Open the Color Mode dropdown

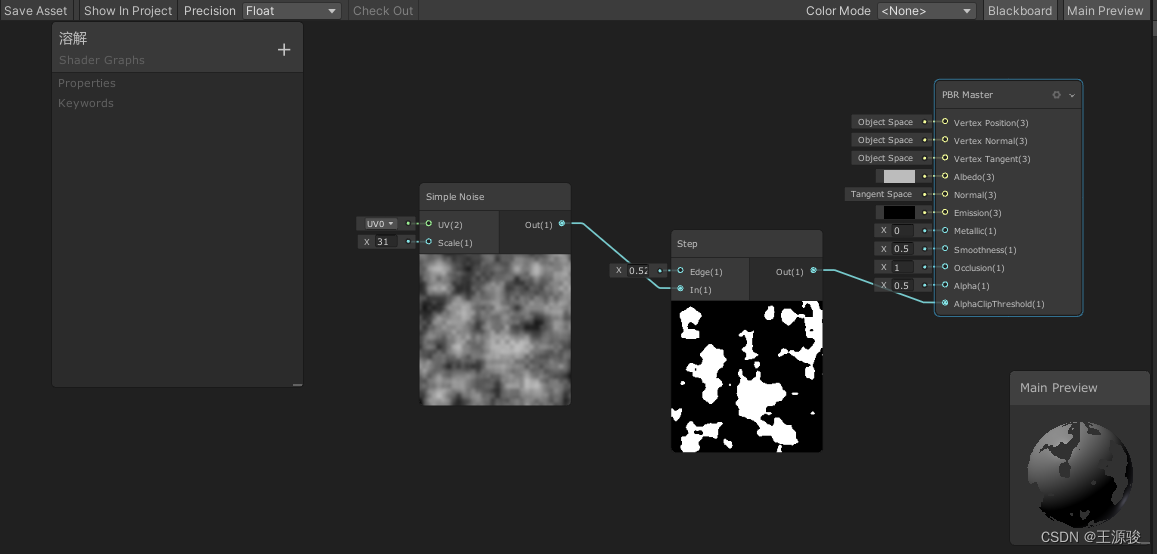point(926,11)
